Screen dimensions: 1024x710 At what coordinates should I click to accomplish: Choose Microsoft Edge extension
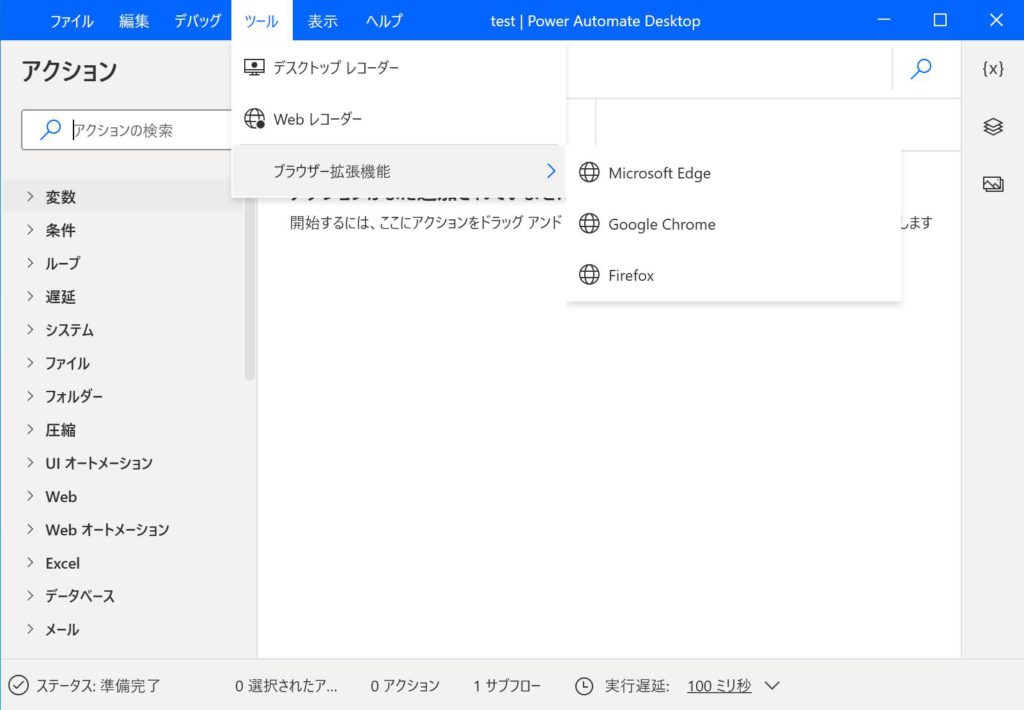click(734, 172)
